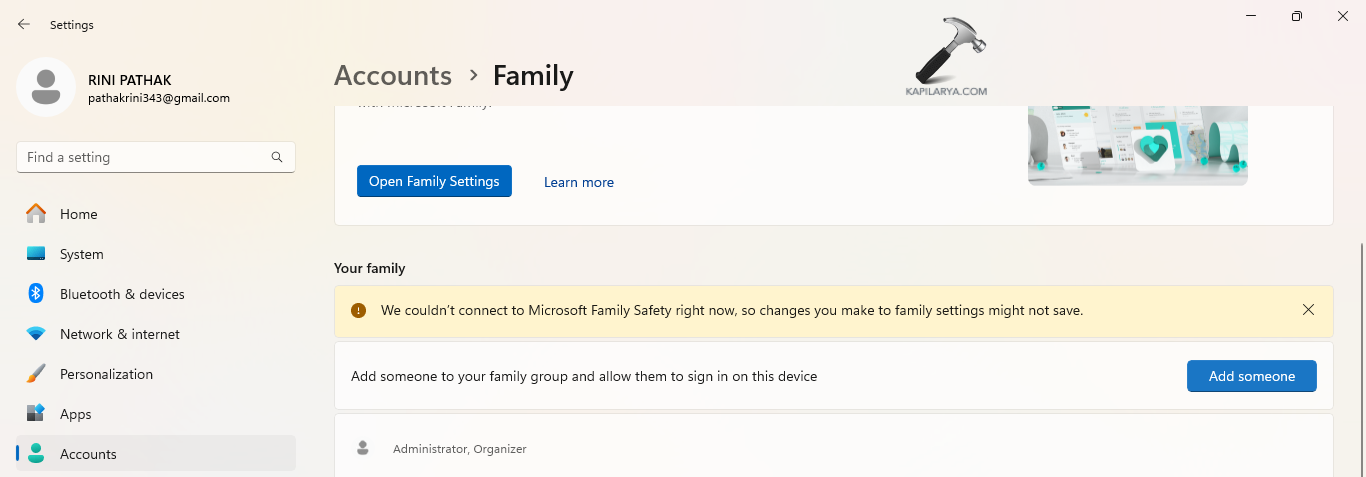1366x477 pixels.
Task: Follow the Learn more link
Action: (579, 182)
